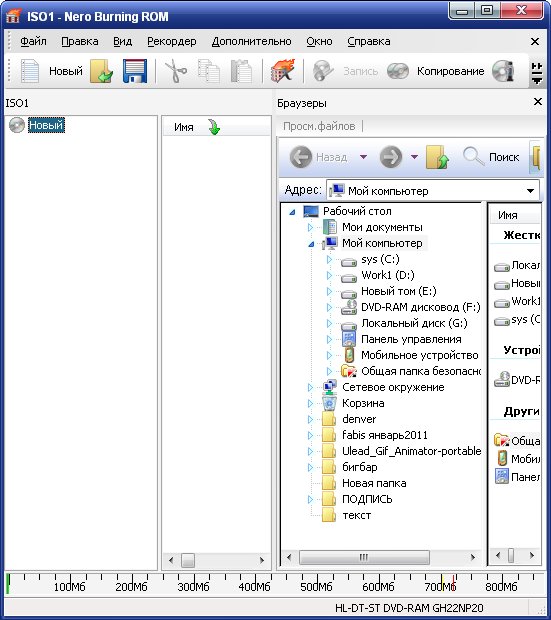Save compilation with the floppy disk icon
The image size is (551, 620).
[134, 71]
